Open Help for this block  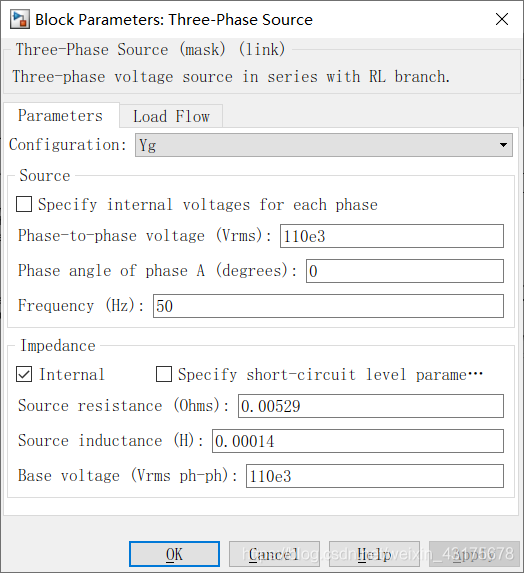pyautogui.click(x=374, y=554)
